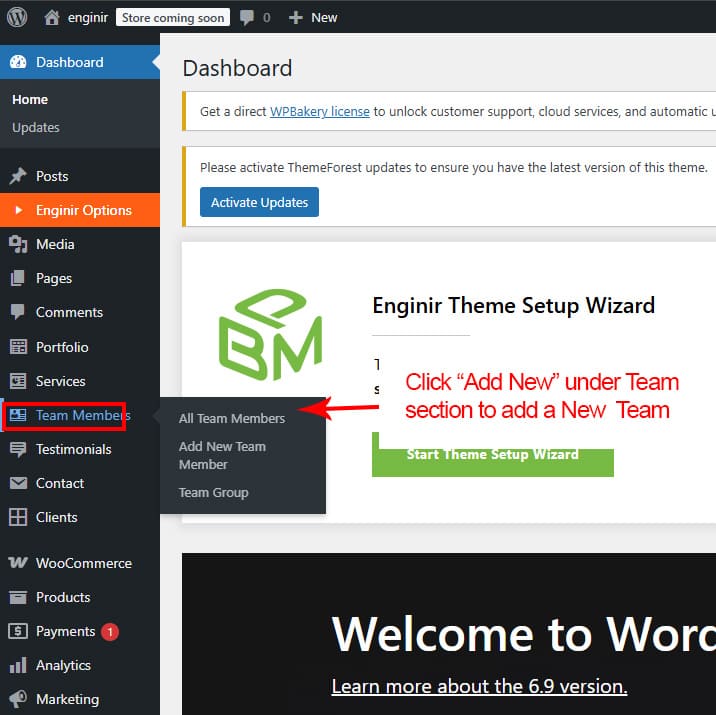Click the Marketing megaphone icon
This screenshot has height=715, width=716.
coord(18,699)
